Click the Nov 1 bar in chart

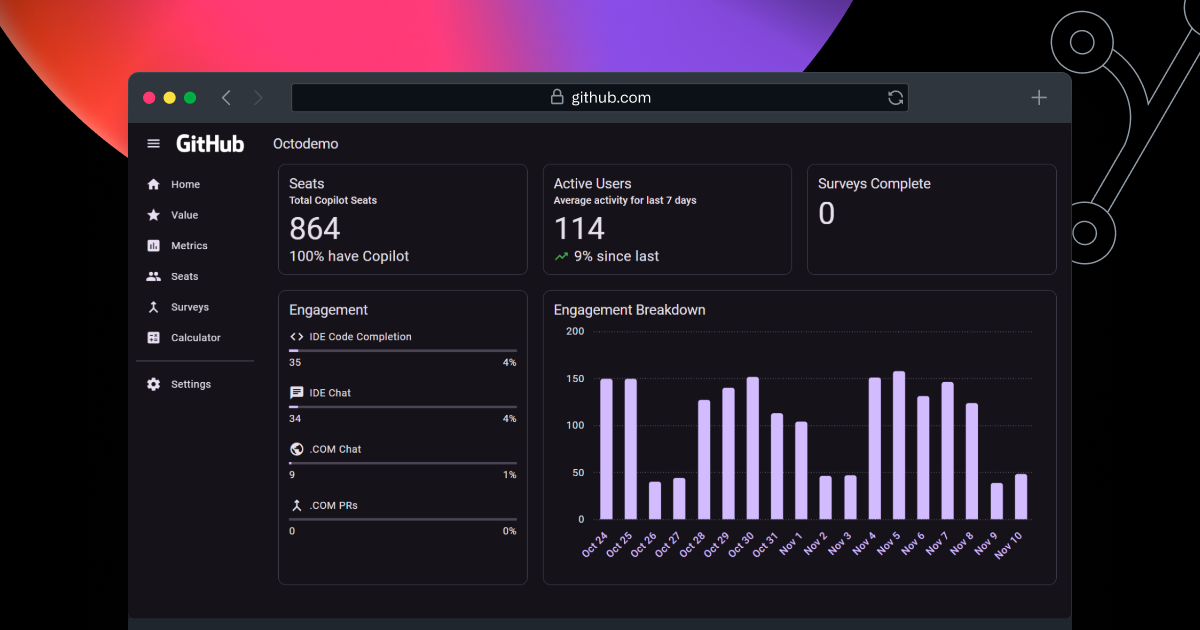pyautogui.click(x=801, y=471)
